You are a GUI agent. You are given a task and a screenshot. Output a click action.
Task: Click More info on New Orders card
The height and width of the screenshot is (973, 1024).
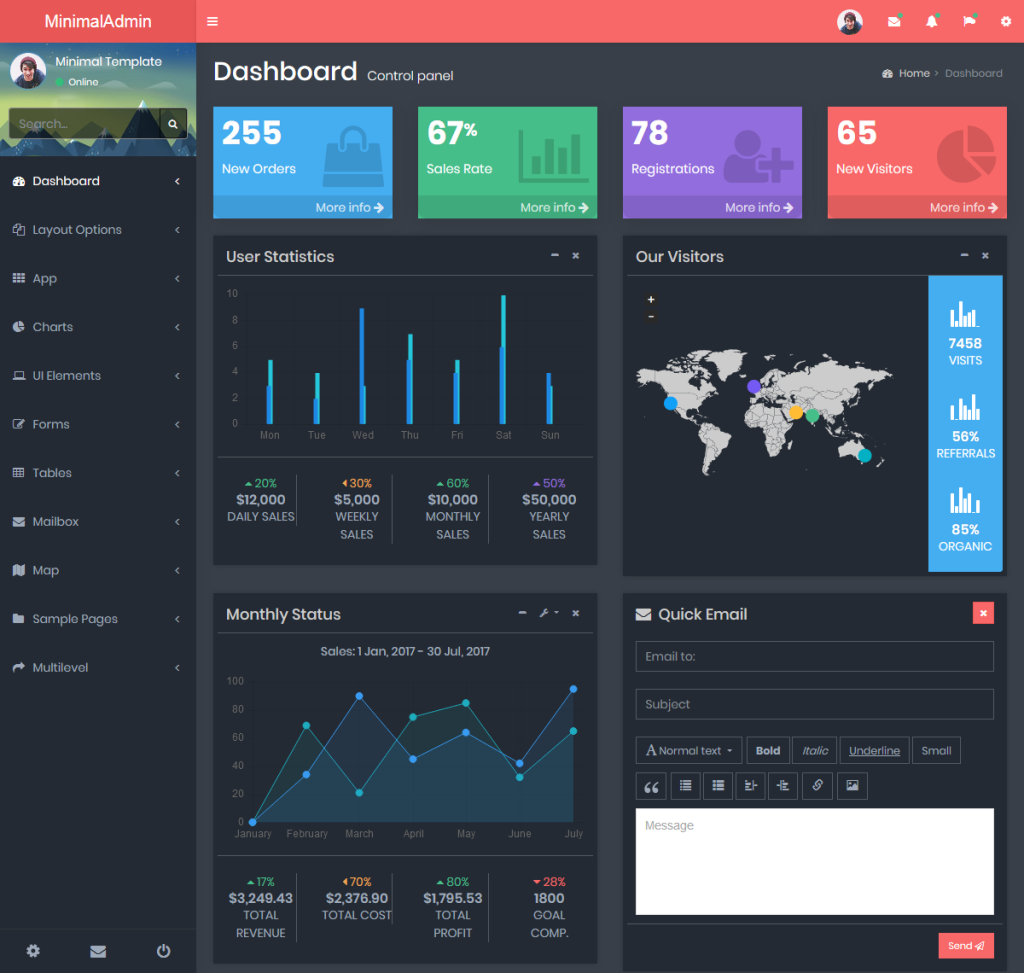[303, 208]
